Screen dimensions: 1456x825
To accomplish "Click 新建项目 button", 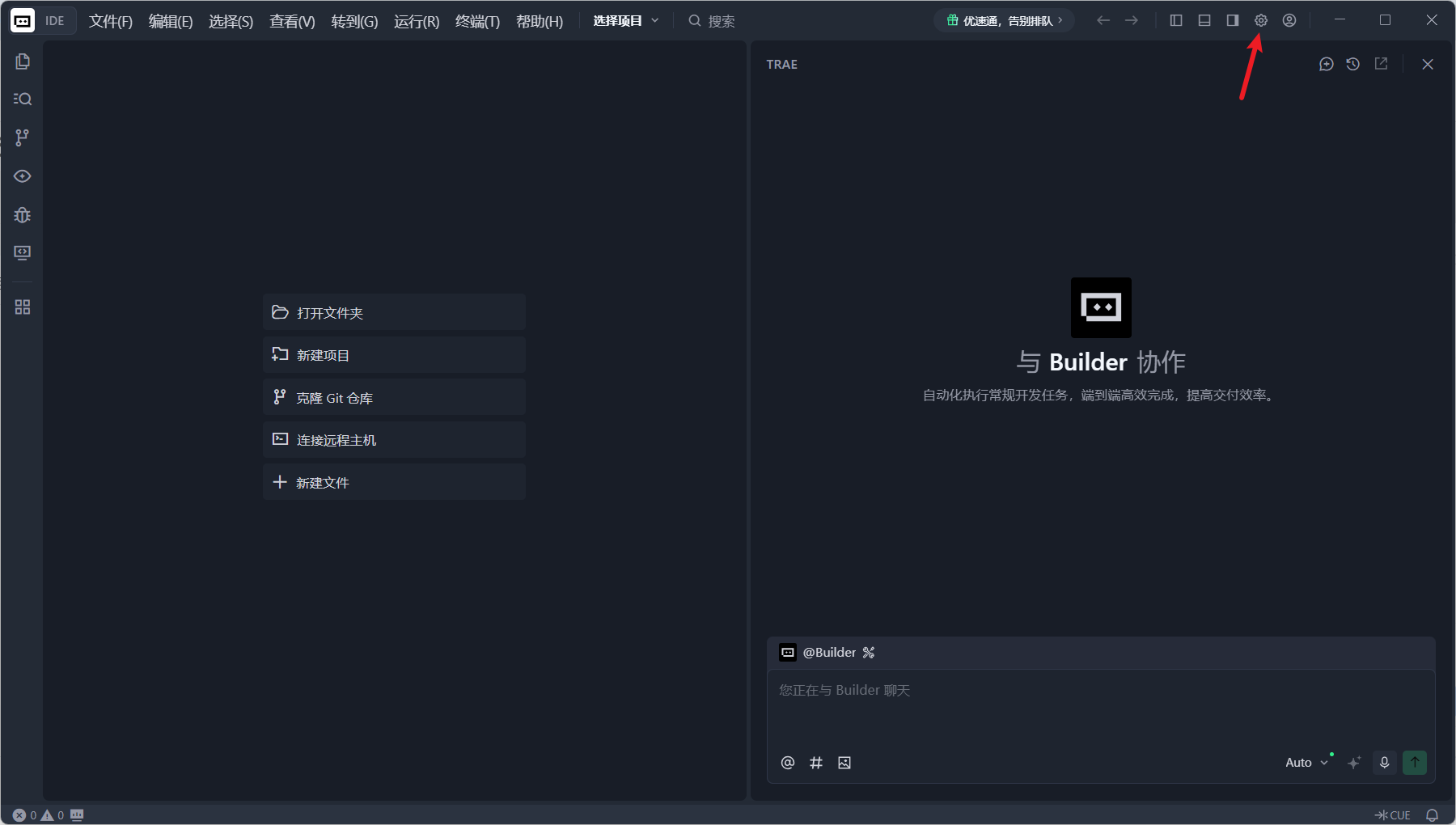I will tap(394, 355).
